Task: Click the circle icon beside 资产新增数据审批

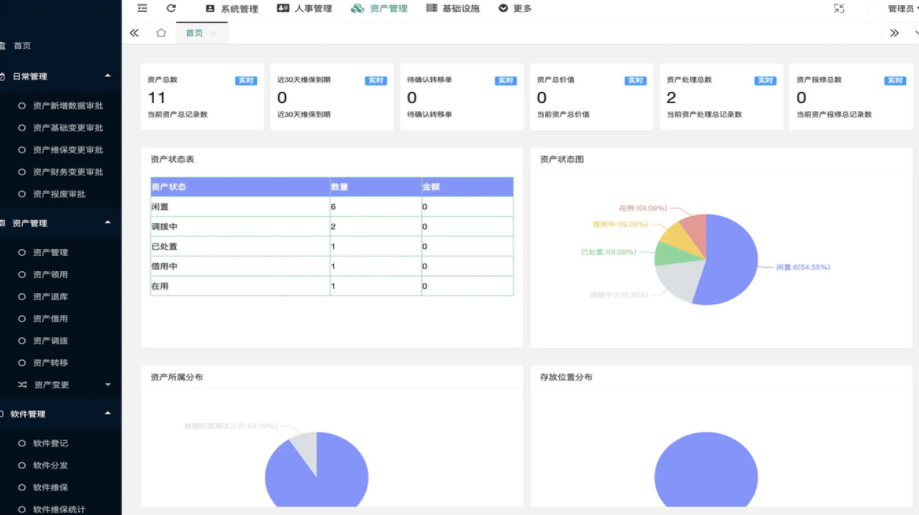Action: tap(22, 106)
